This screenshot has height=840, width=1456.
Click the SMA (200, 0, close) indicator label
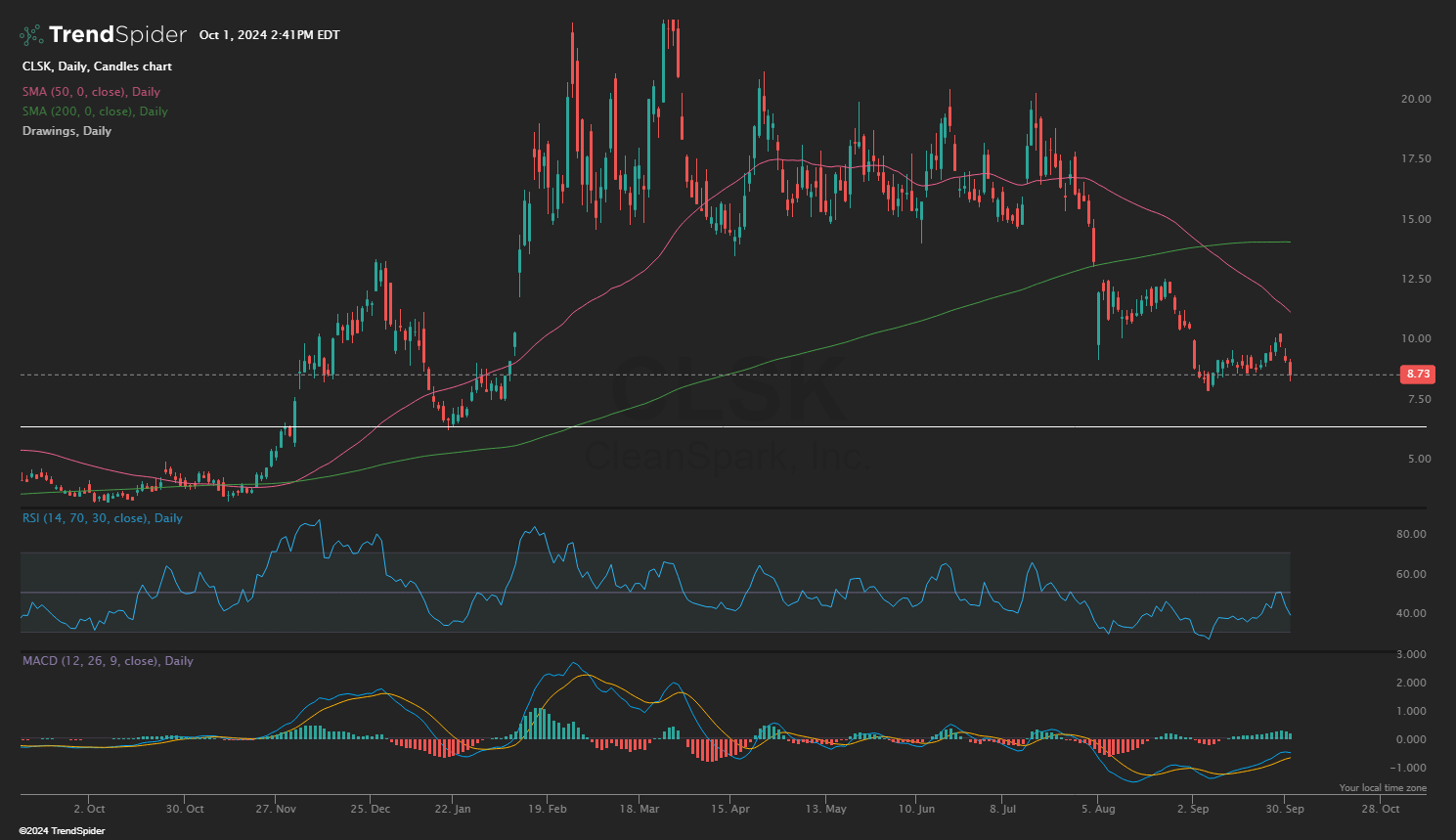[95, 111]
